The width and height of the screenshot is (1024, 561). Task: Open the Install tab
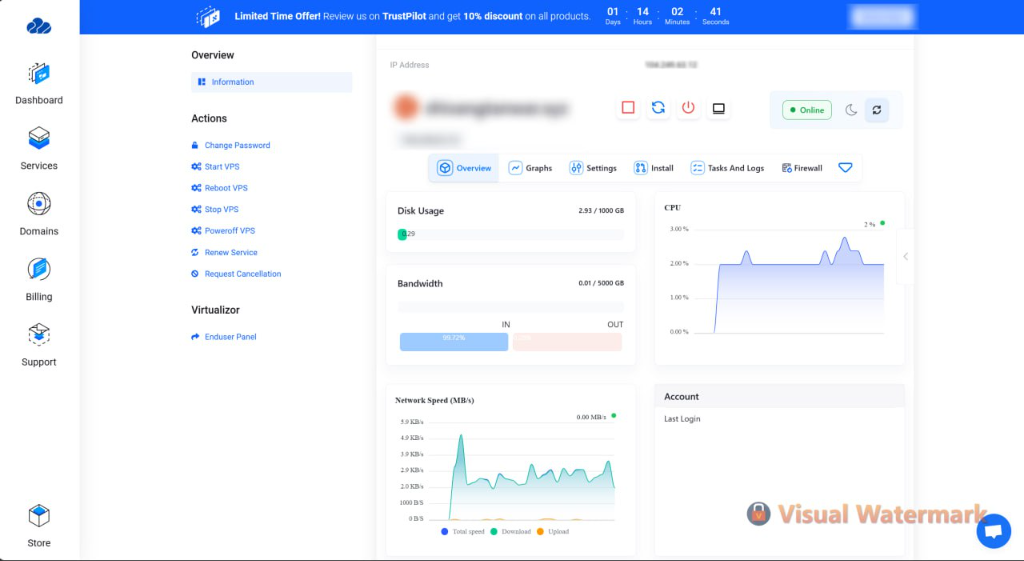[x=654, y=168]
